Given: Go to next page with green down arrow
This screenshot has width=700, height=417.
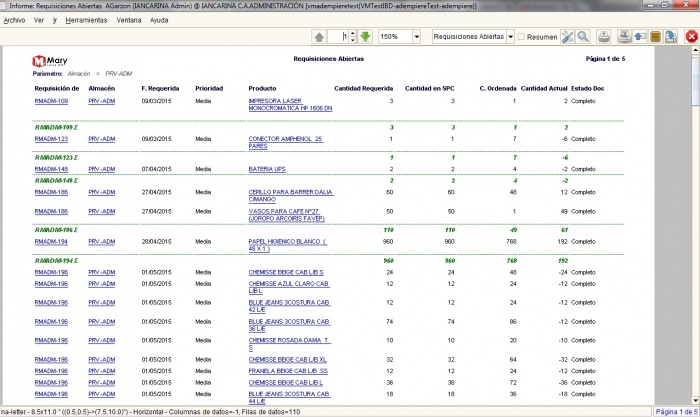Looking at the screenshot, I should pos(365,37).
